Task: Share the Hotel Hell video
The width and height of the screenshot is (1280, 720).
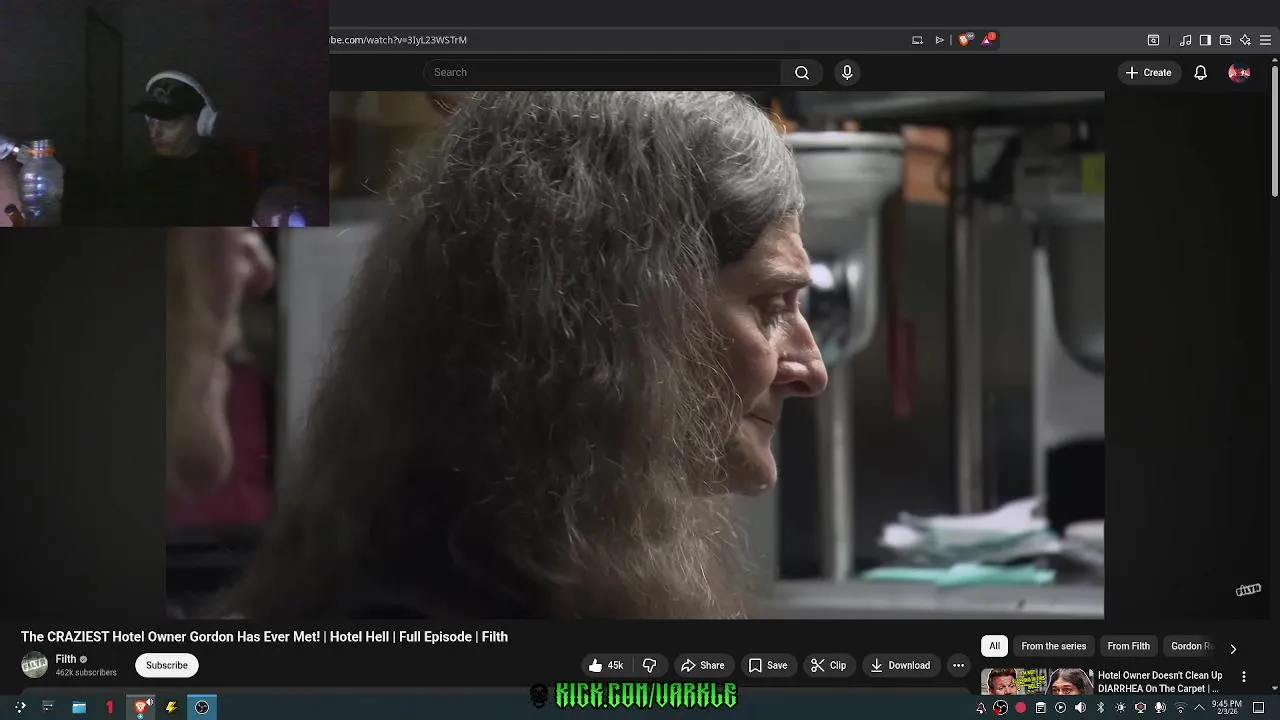Action: 702,665
